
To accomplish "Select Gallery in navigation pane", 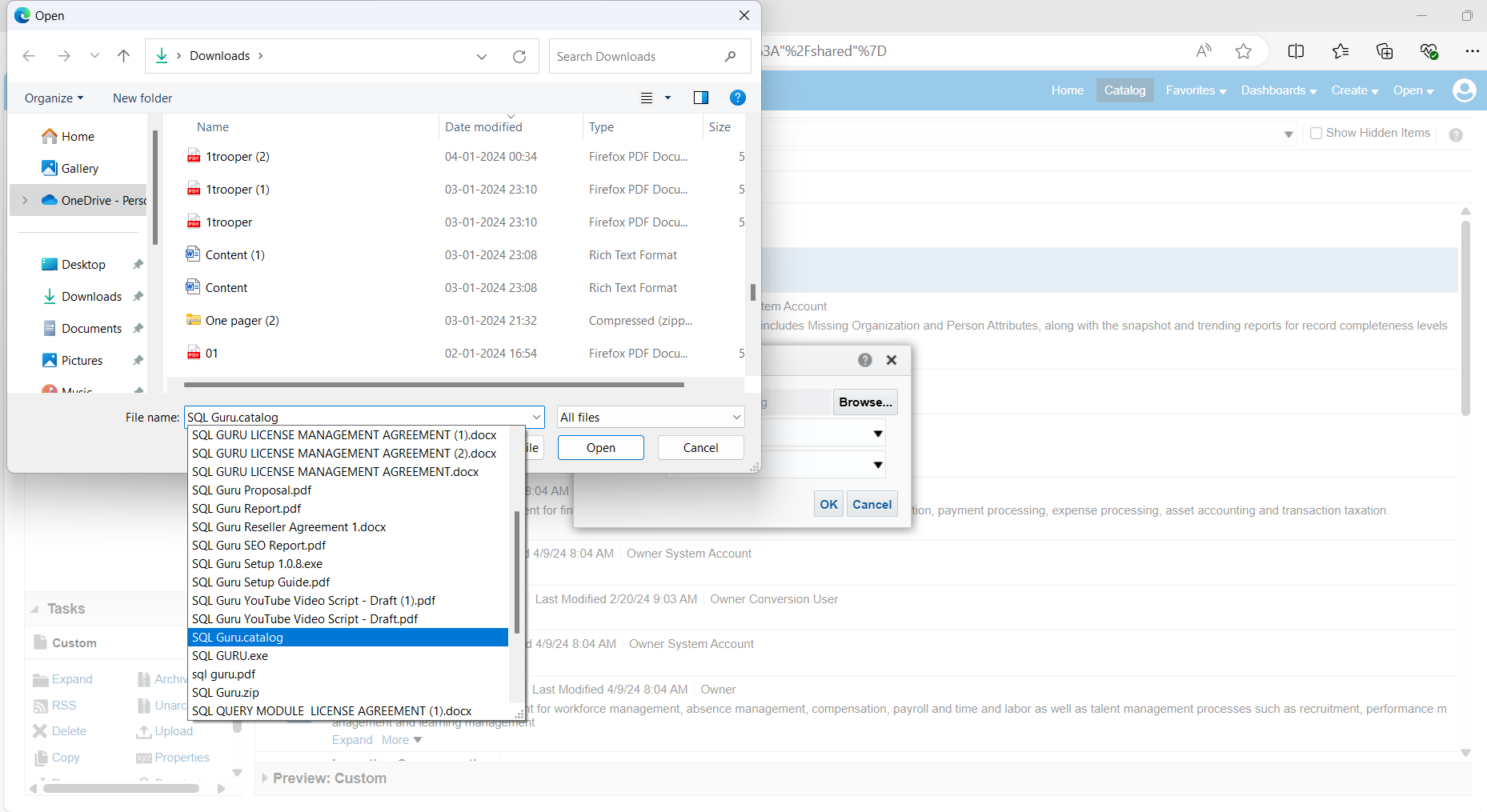I will pyautogui.click(x=80, y=169).
